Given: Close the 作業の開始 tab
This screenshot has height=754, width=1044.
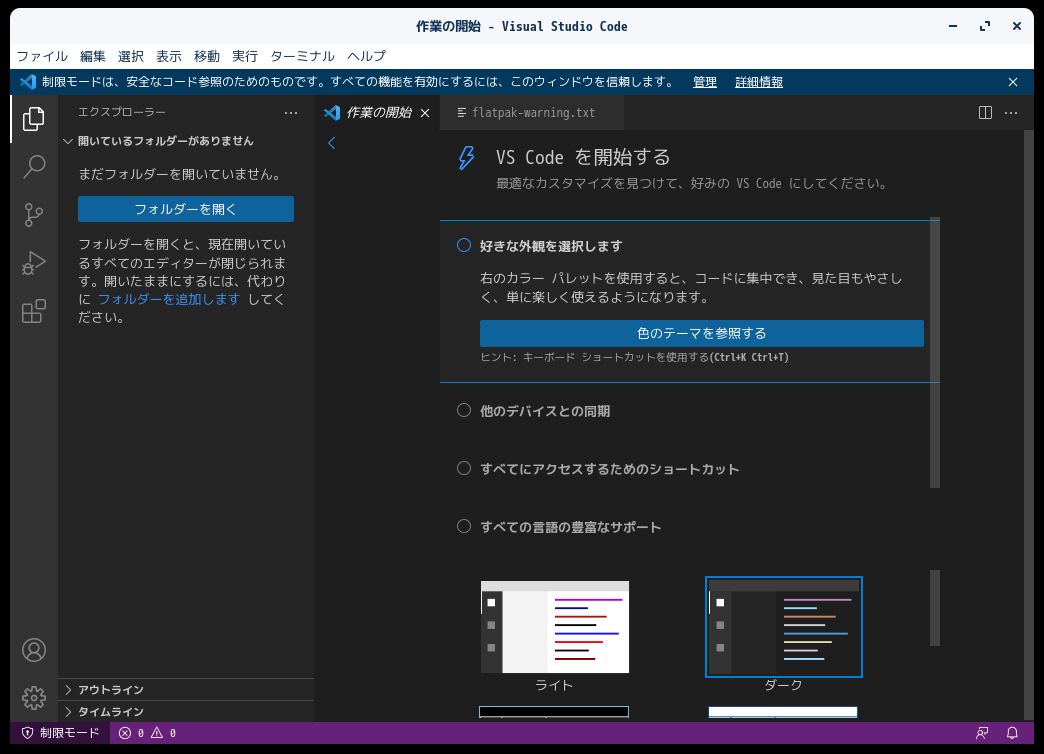Looking at the screenshot, I should (x=425, y=113).
